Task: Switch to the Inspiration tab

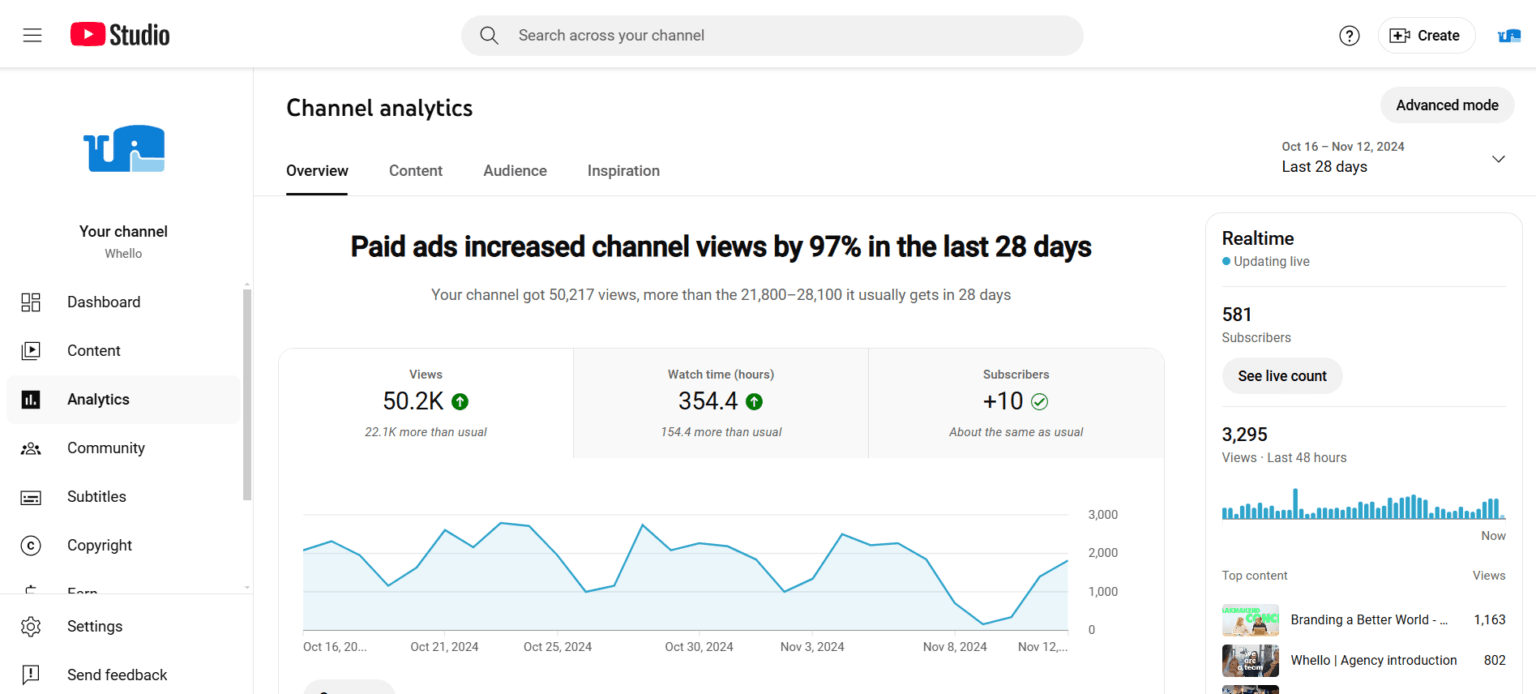Action: [x=624, y=171]
